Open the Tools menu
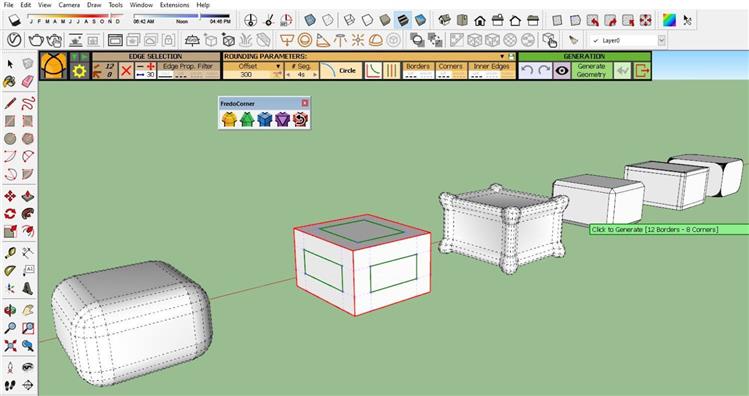This screenshot has width=749, height=396. [116, 5]
